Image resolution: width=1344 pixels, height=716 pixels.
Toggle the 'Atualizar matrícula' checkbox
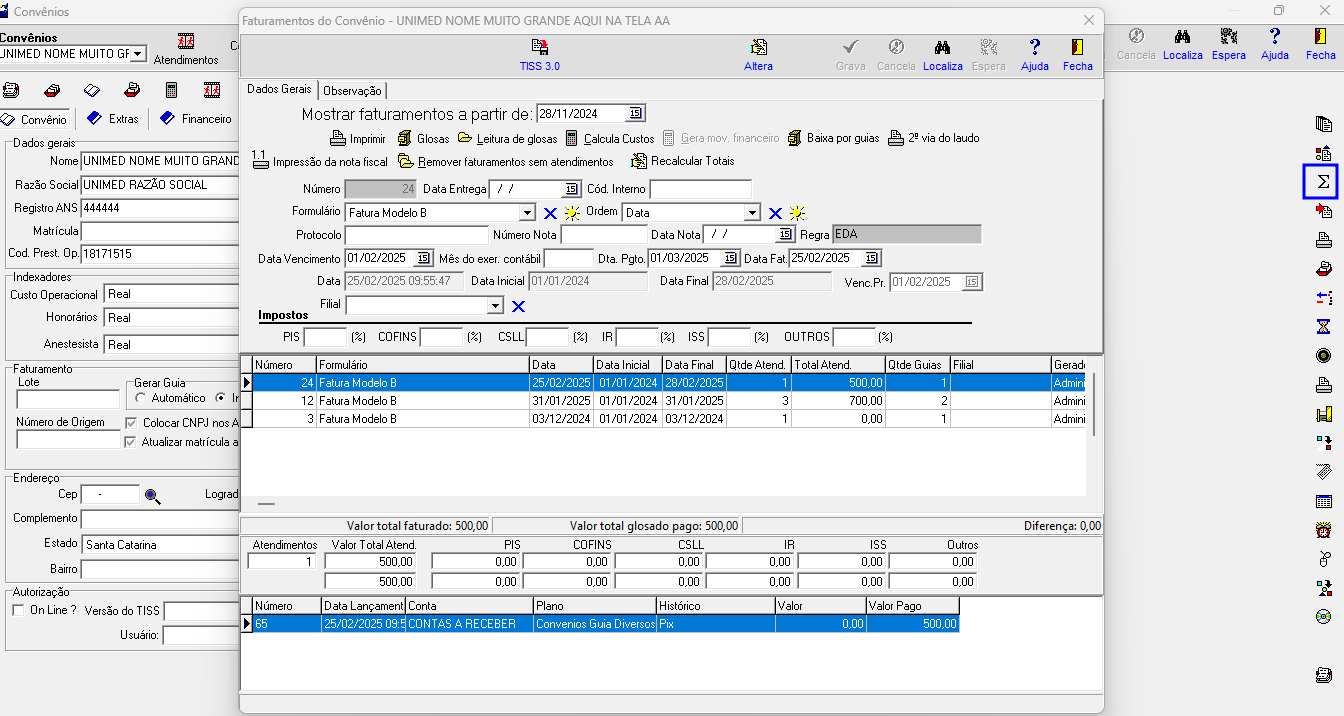pos(130,442)
